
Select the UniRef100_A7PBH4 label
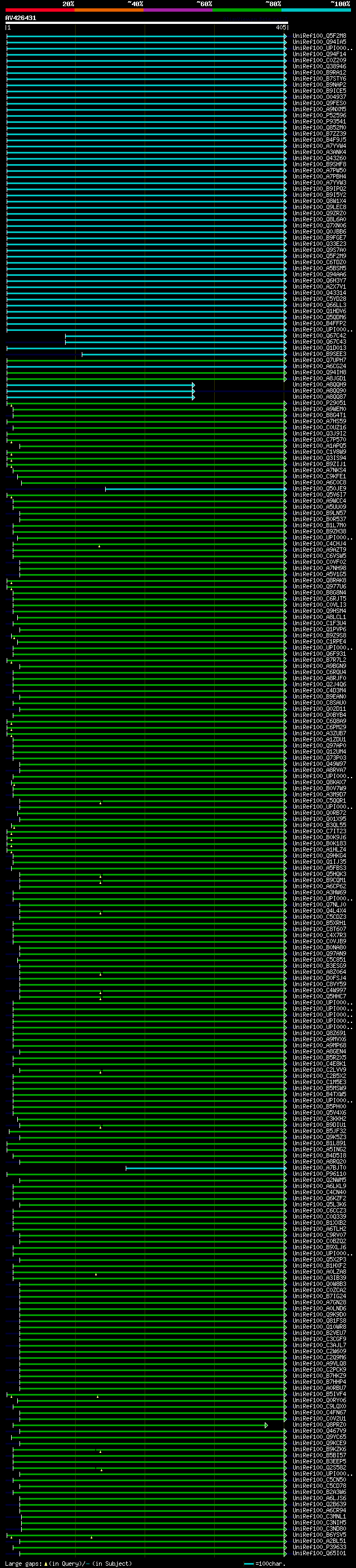click(319, 176)
